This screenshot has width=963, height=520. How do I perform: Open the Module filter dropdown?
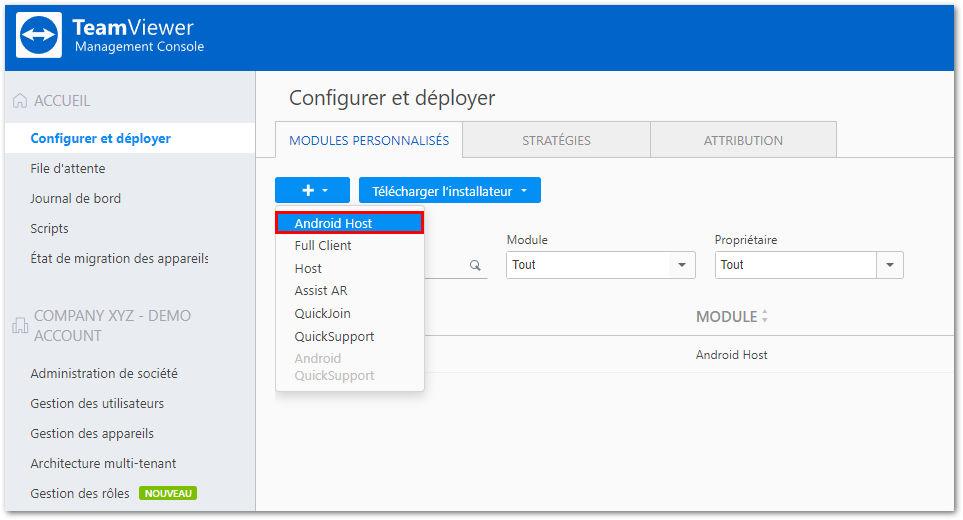(601, 265)
